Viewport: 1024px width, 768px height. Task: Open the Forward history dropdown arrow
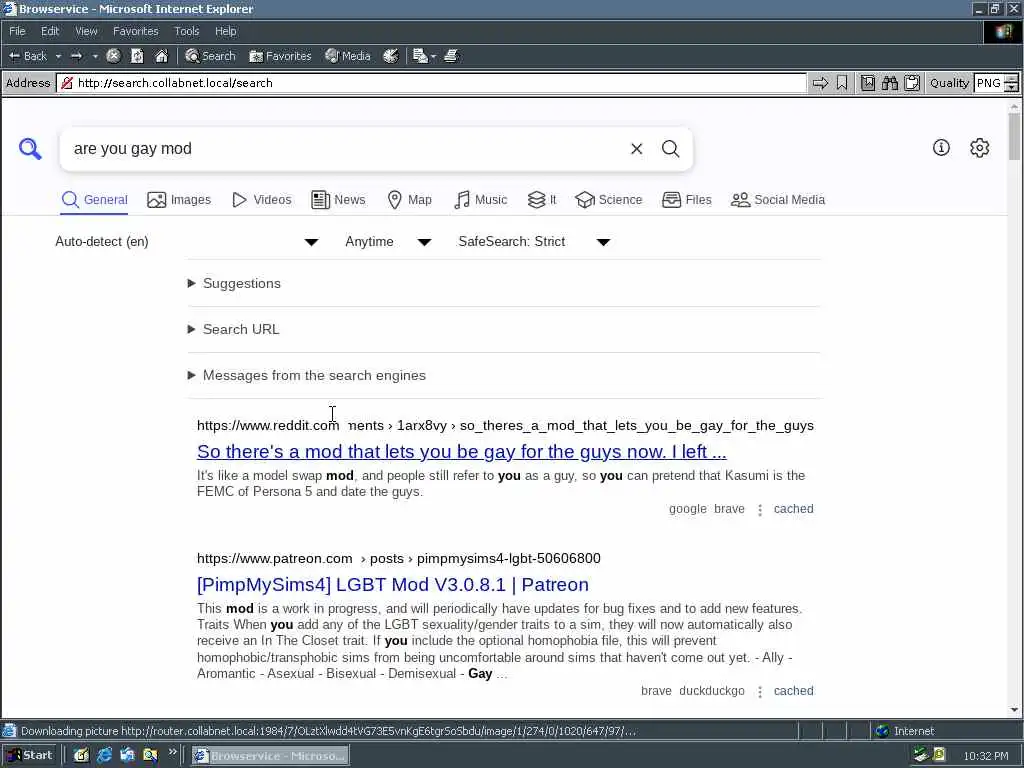[95, 56]
